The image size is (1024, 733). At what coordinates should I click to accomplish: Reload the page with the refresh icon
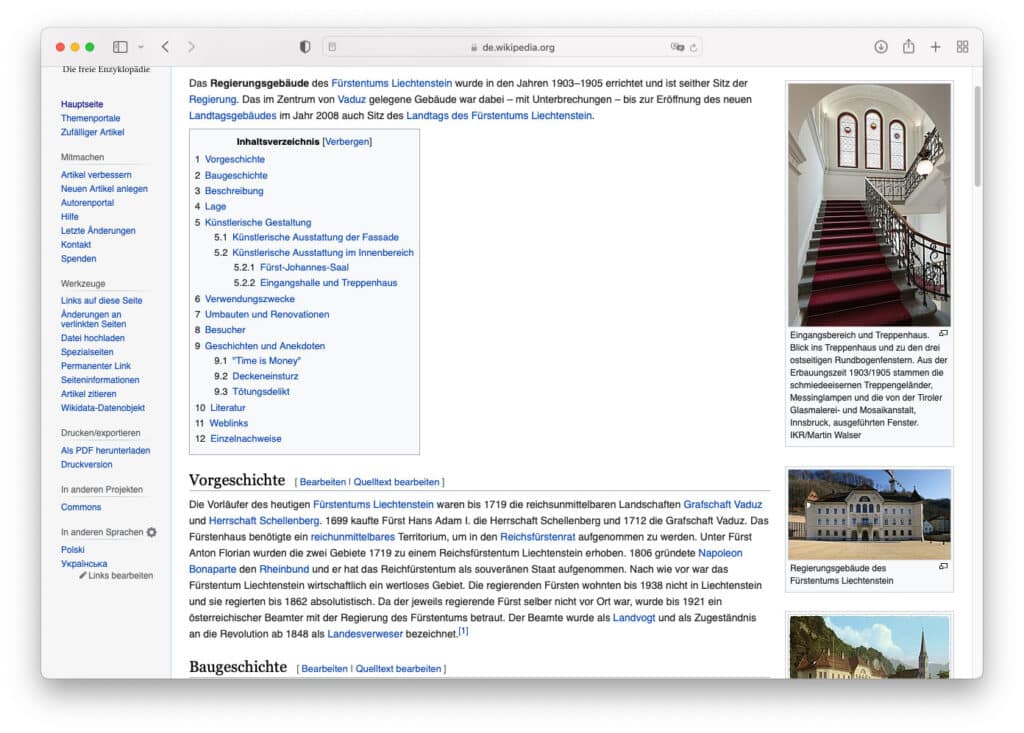click(694, 47)
